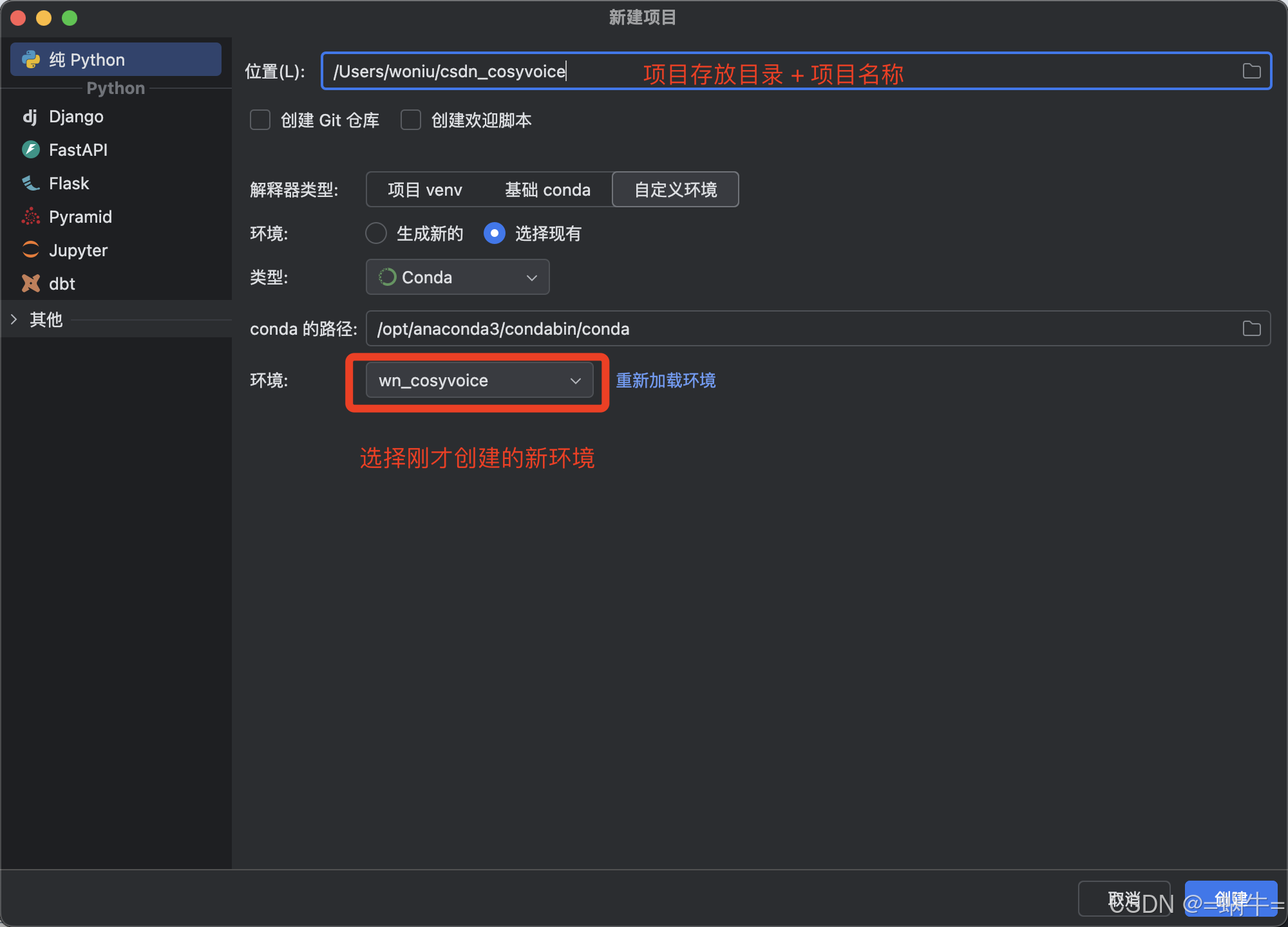Select the dbt project icon
1288x927 pixels.
tap(30, 284)
